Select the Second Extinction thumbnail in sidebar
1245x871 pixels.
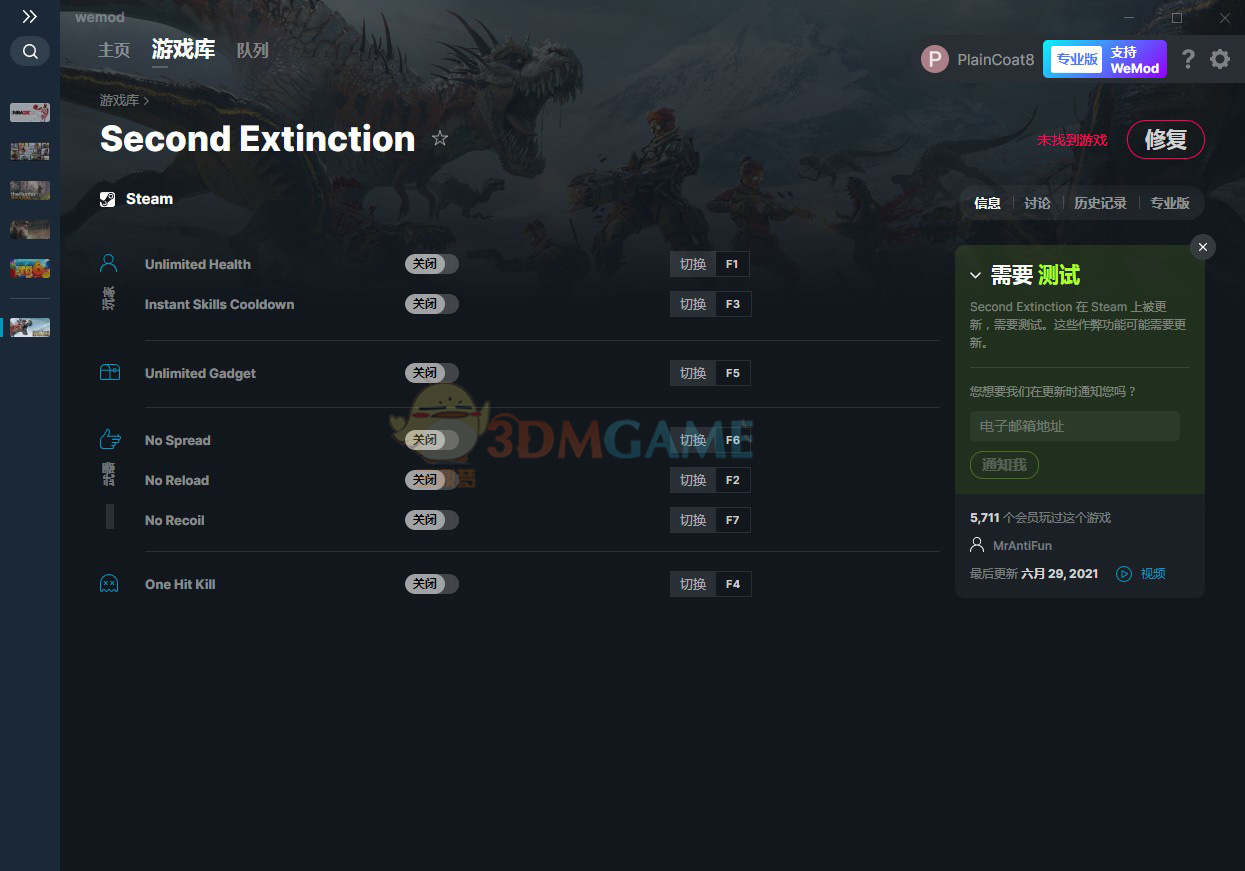click(30, 327)
